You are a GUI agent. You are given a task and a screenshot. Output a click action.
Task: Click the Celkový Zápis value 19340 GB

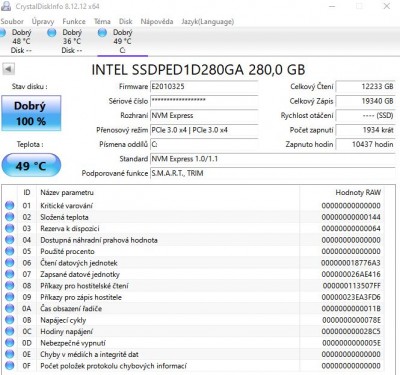(365, 101)
